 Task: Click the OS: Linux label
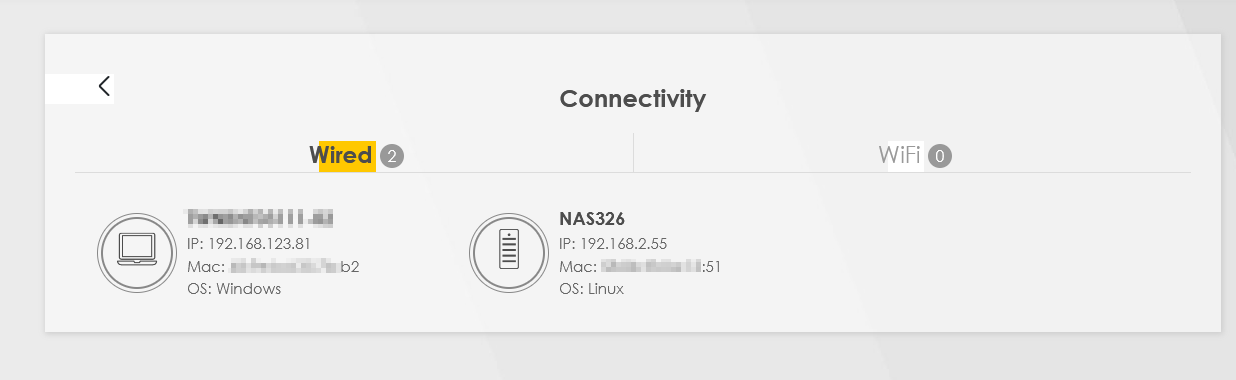click(x=591, y=289)
